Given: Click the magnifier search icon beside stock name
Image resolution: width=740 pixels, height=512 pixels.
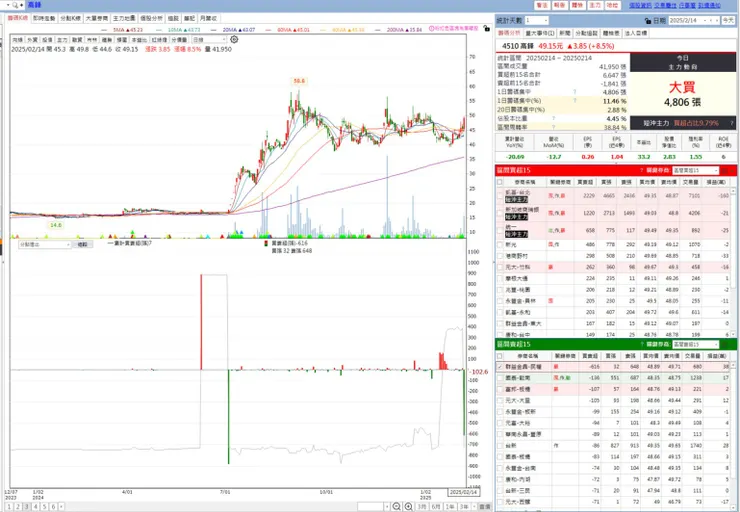Looking at the screenshot, I should [16, 5].
